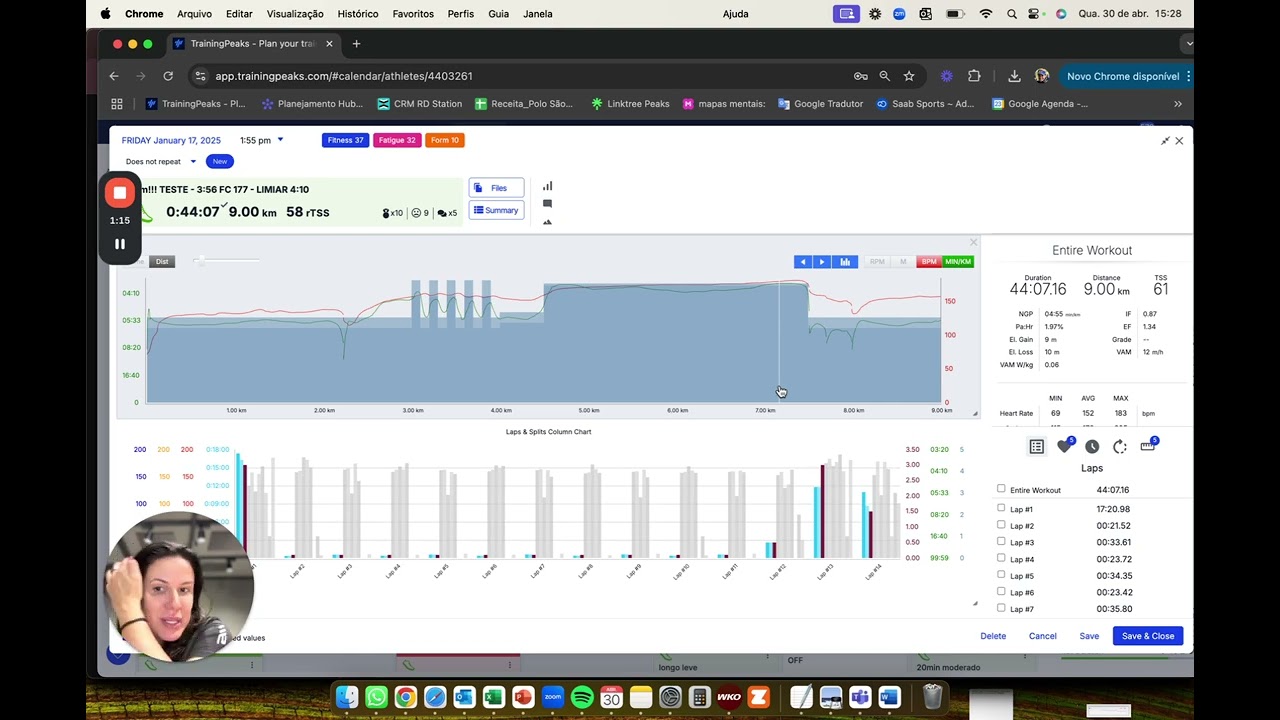Viewport: 1280px width, 720px height.
Task: Bookmark this page with the star icon
Action: [x=909, y=76]
